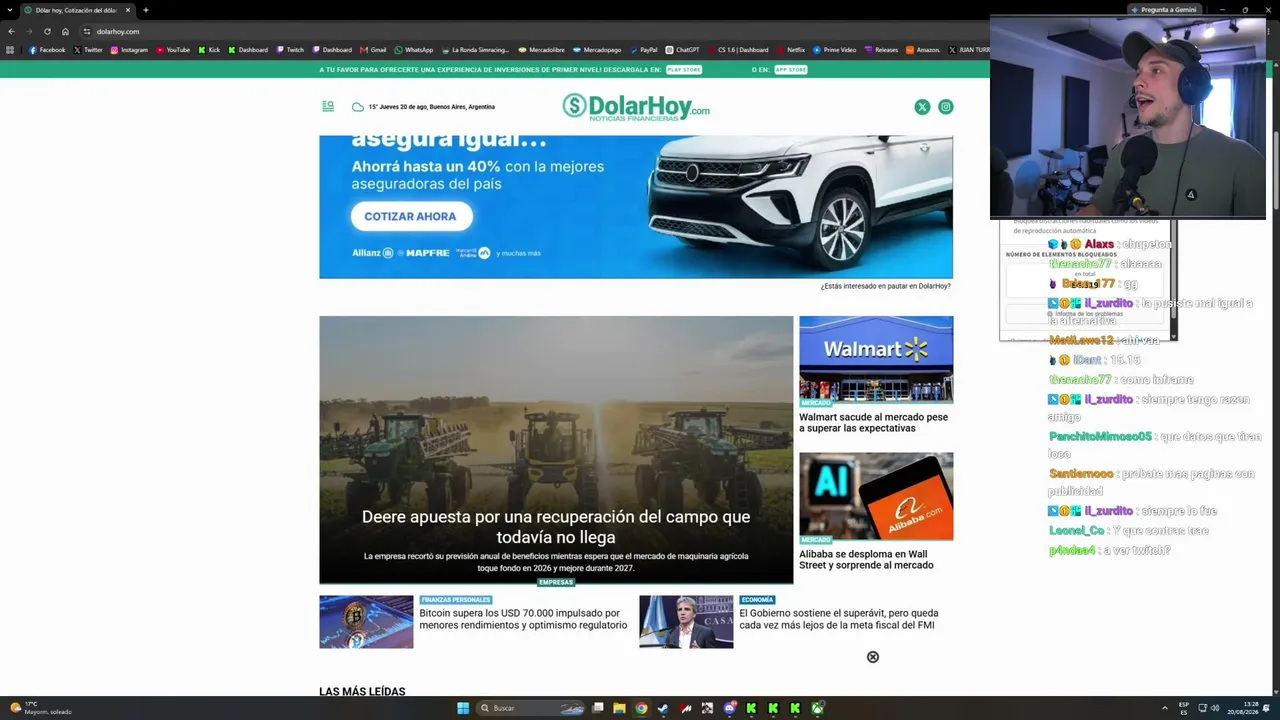
Task: Click the Gobierno superávit article thumbnail
Action: [x=686, y=622]
